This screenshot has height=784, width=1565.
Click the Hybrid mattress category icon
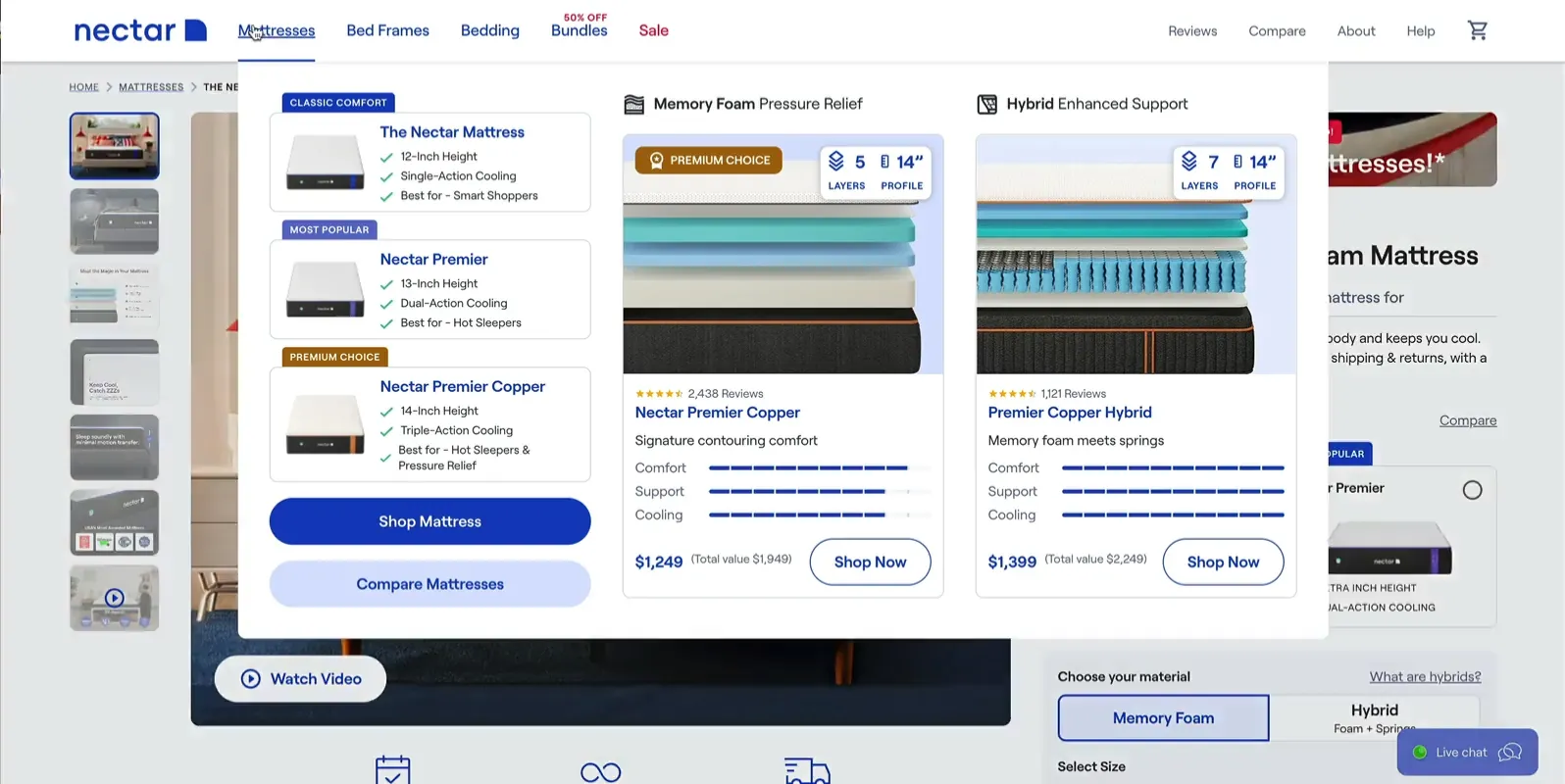[987, 104]
